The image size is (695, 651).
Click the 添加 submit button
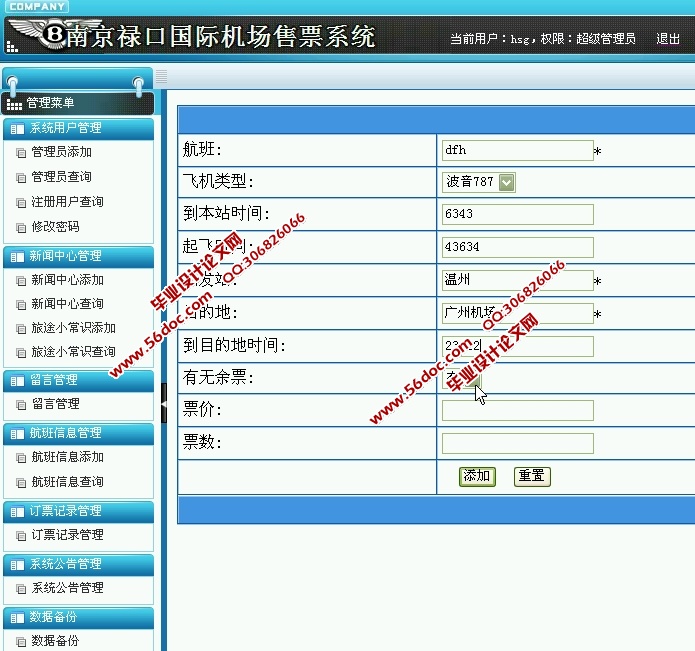[477, 476]
